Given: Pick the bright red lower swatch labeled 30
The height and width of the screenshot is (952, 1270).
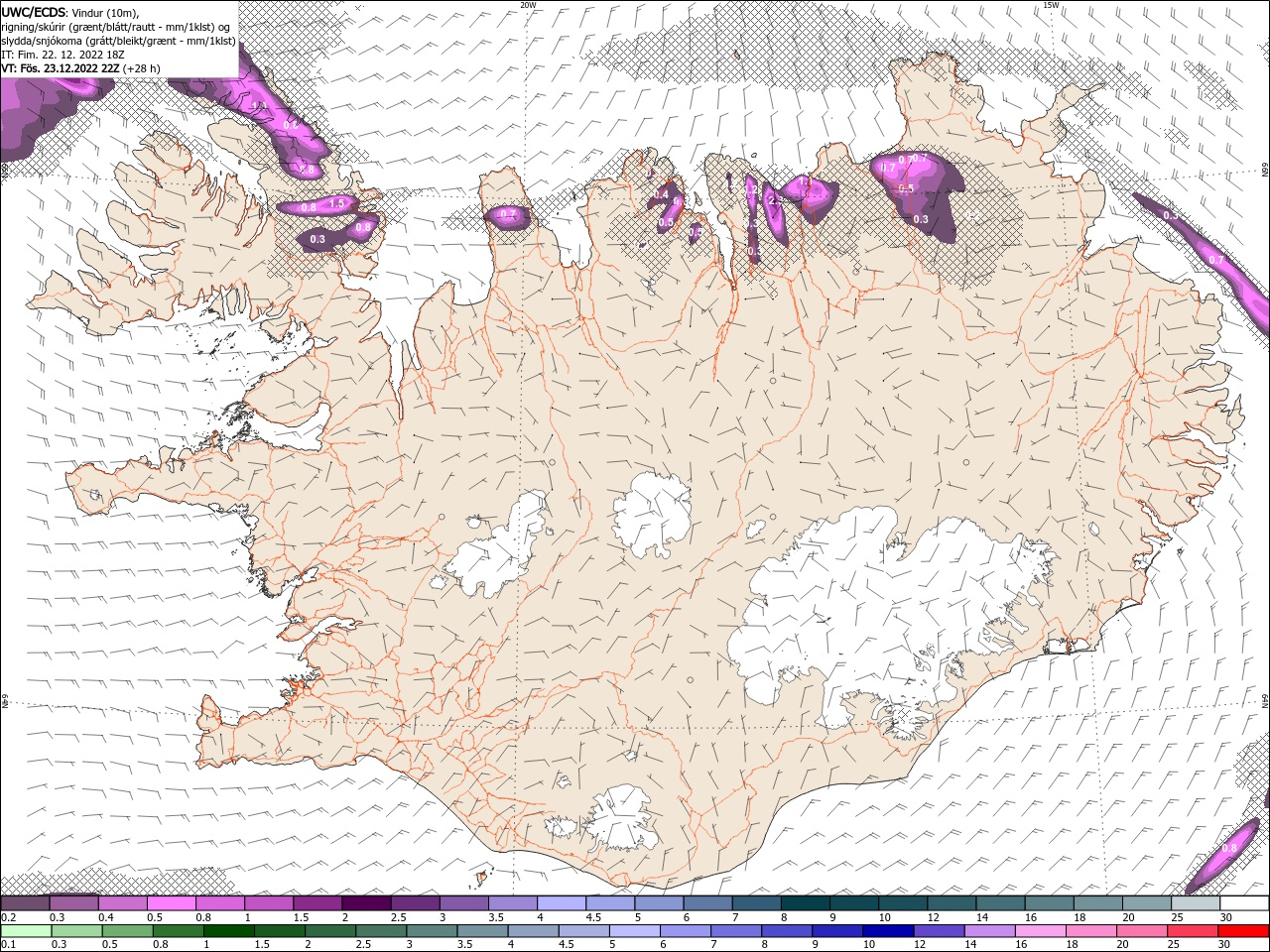Looking at the screenshot, I should tap(1243, 931).
